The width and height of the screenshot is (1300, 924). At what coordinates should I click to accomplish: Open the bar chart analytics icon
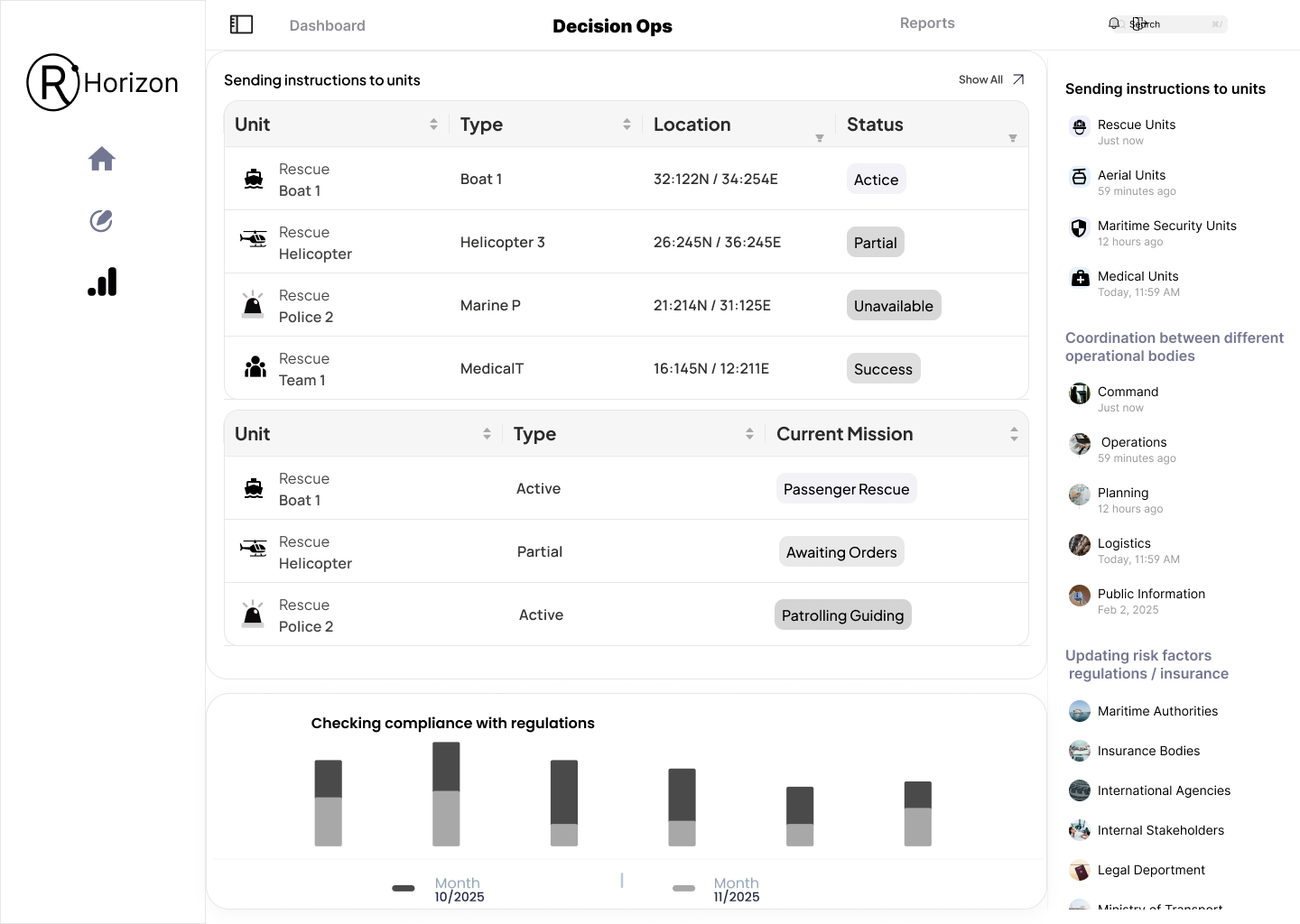point(102,282)
